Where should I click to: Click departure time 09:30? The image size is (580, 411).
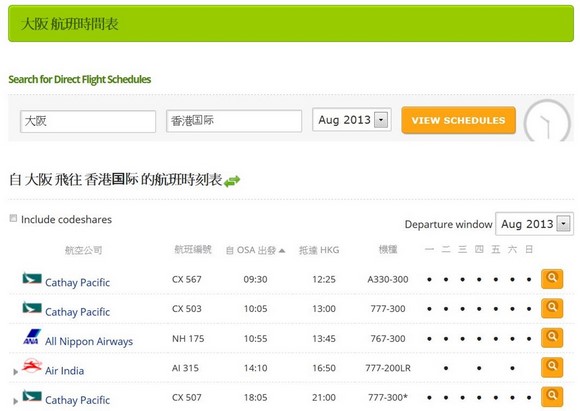point(255,279)
